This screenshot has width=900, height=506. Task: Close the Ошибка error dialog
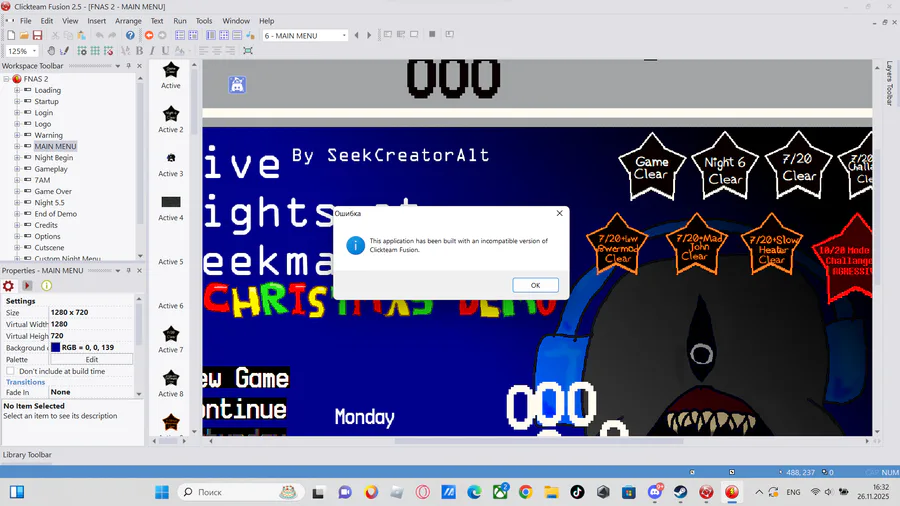coord(559,213)
